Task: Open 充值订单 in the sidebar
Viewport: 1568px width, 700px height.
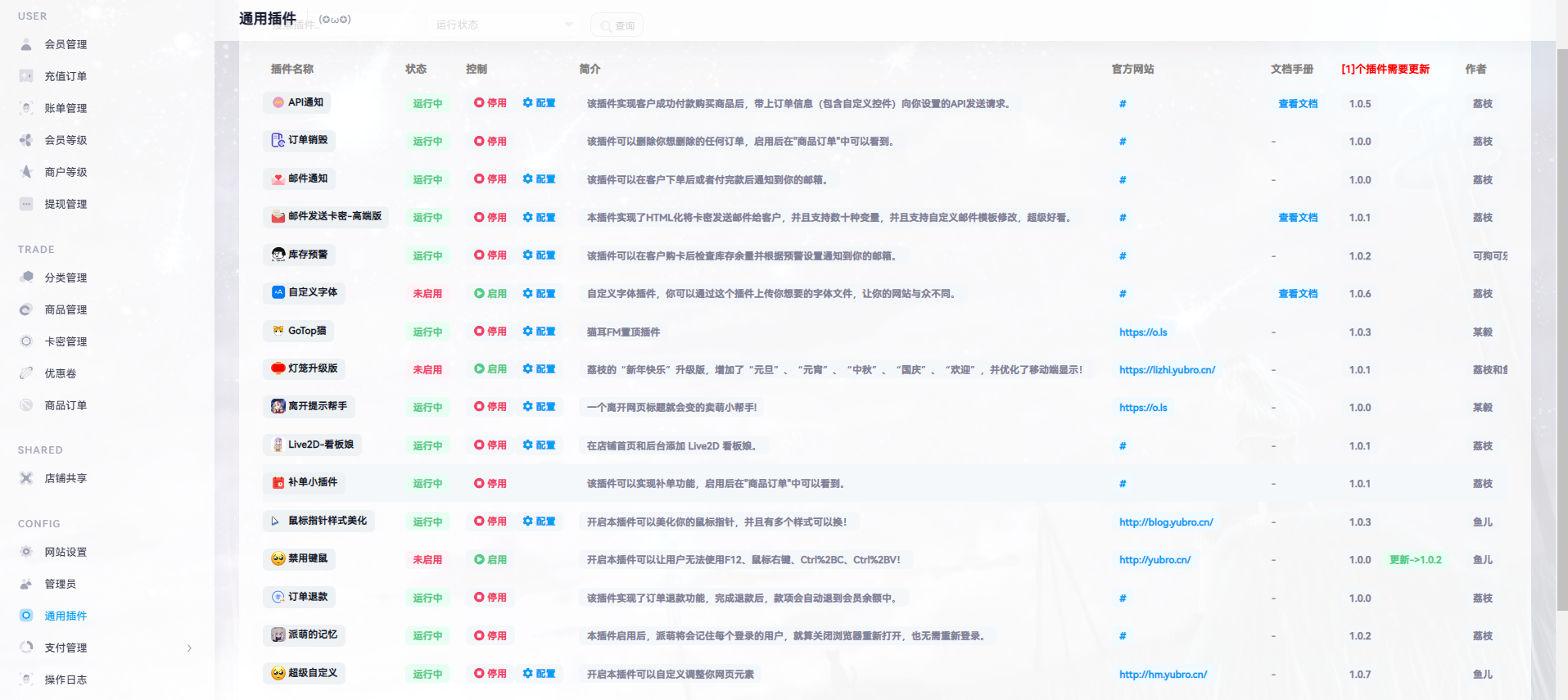Action: (x=66, y=76)
